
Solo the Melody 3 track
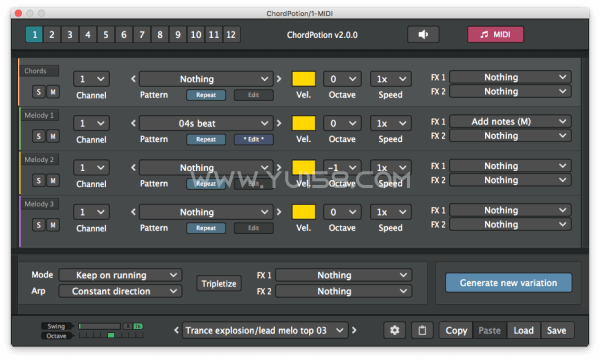click(38, 225)
